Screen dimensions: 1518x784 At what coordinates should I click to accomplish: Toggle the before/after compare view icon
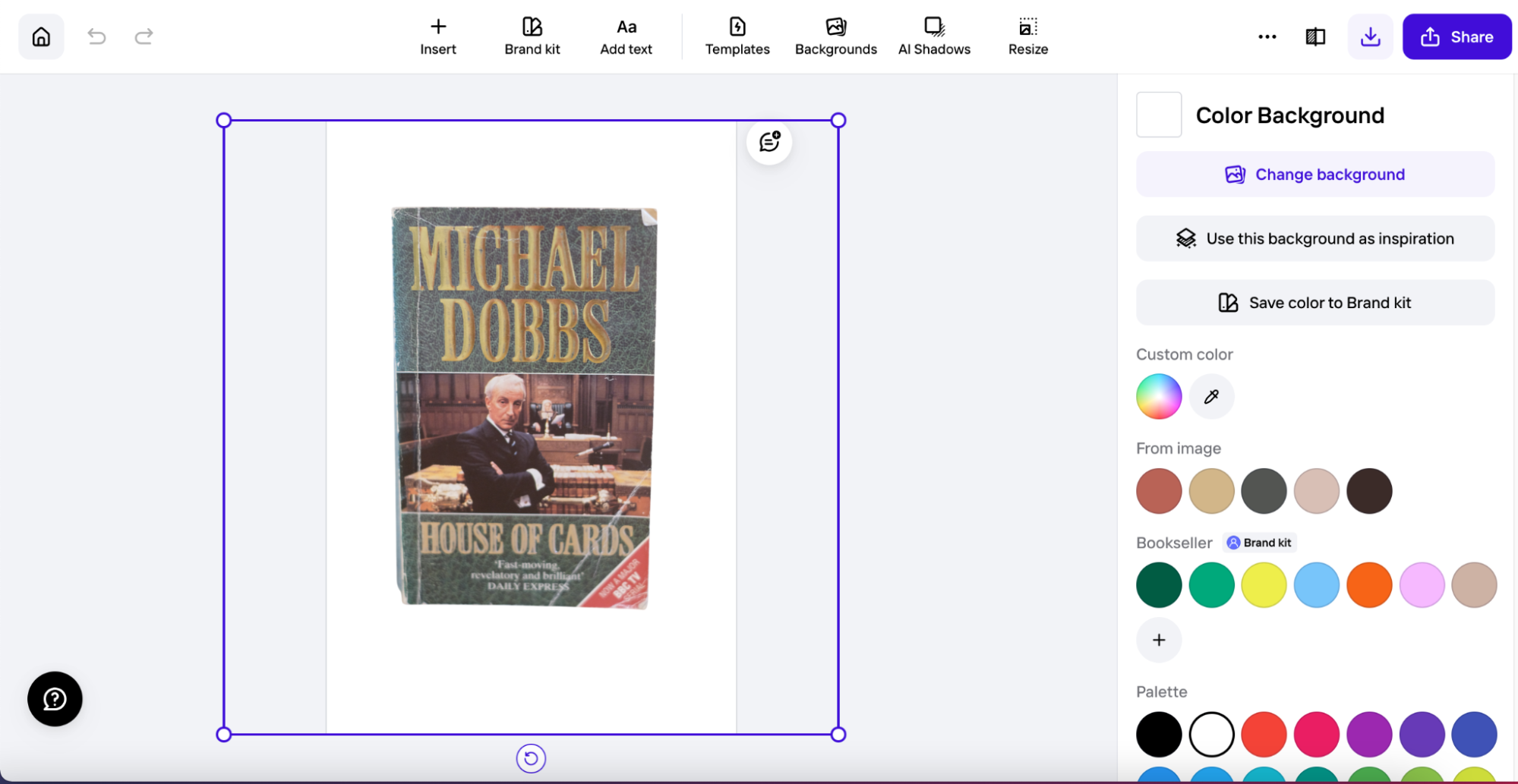tap(1315, 36)
